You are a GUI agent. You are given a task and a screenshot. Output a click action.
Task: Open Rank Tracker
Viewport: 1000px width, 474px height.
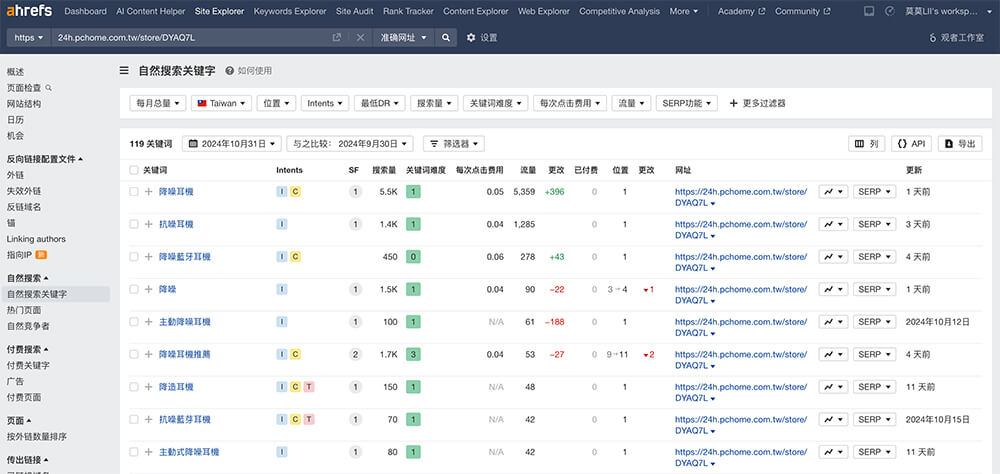(x=409, y=11)
